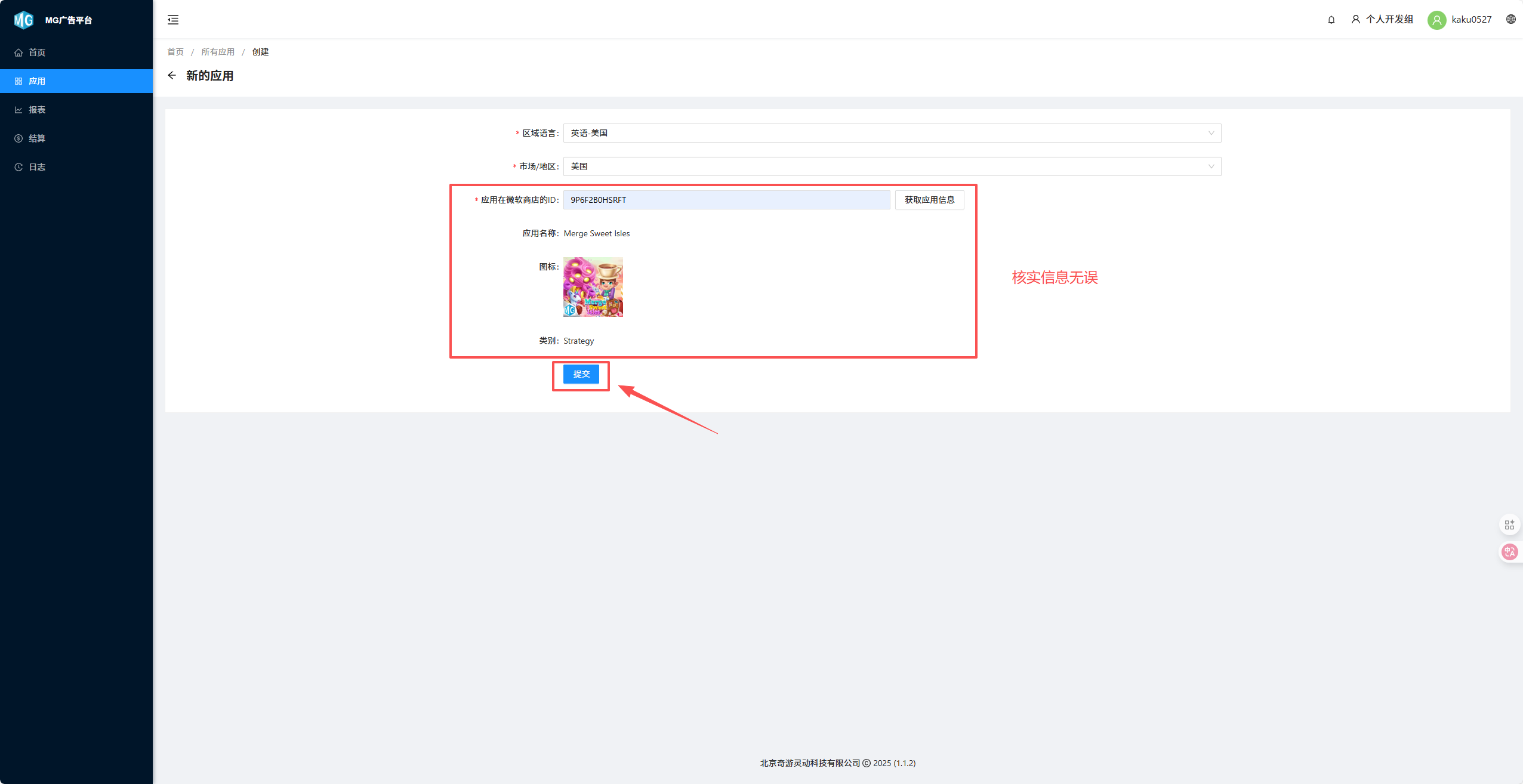Go back using the left arrow
The width and height of the screenshot is (1523, 784).
tap(172, 75)
